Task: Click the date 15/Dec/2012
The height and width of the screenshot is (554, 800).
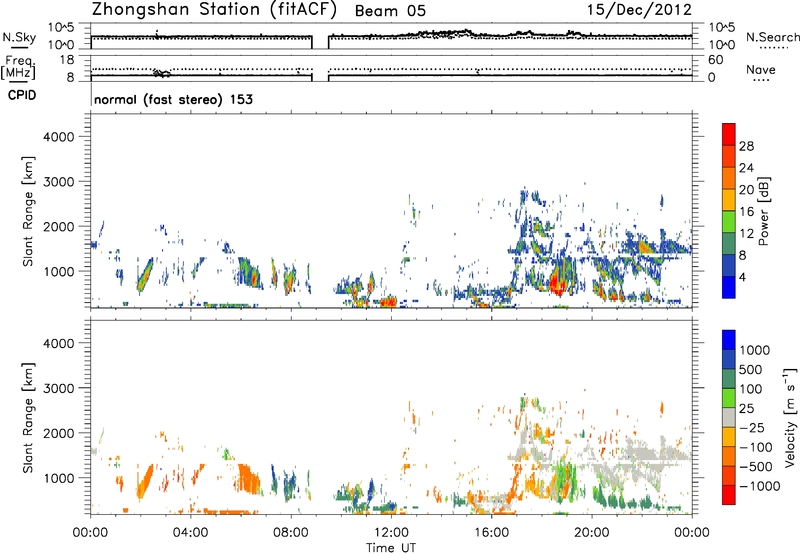Action: point(639,10)
